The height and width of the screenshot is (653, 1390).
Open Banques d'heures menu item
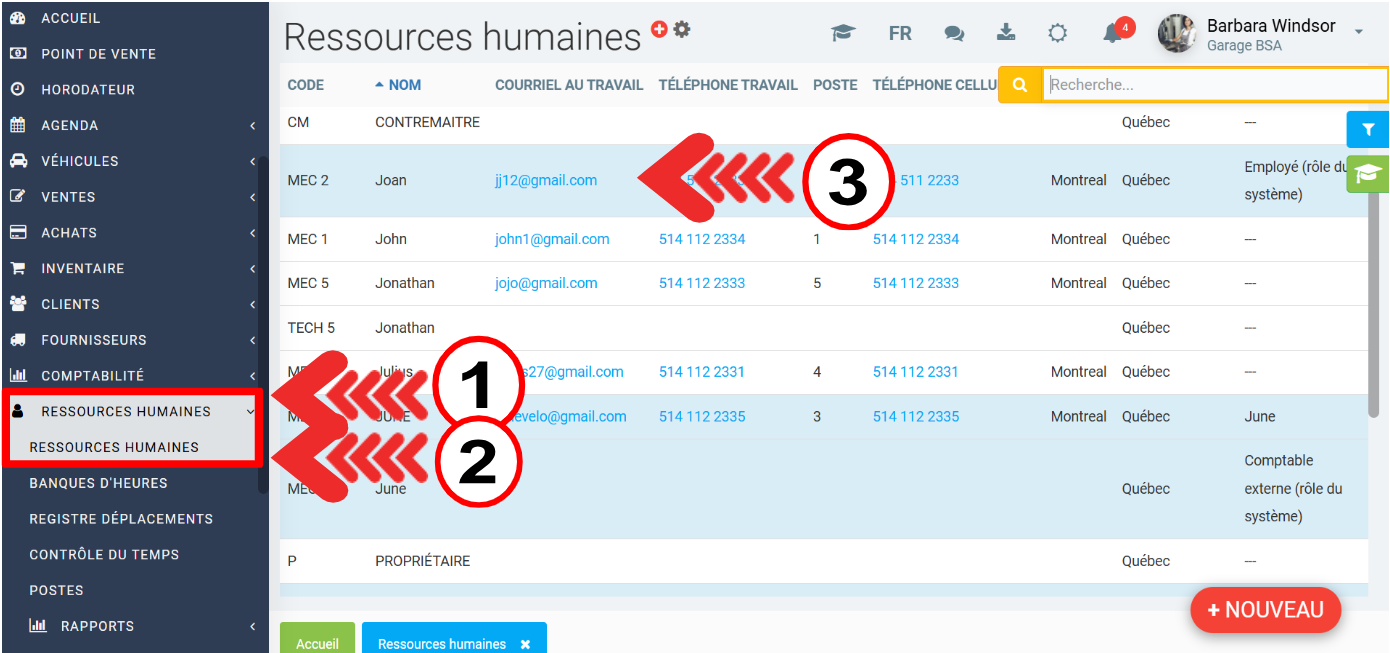click(x=98, y=483)
